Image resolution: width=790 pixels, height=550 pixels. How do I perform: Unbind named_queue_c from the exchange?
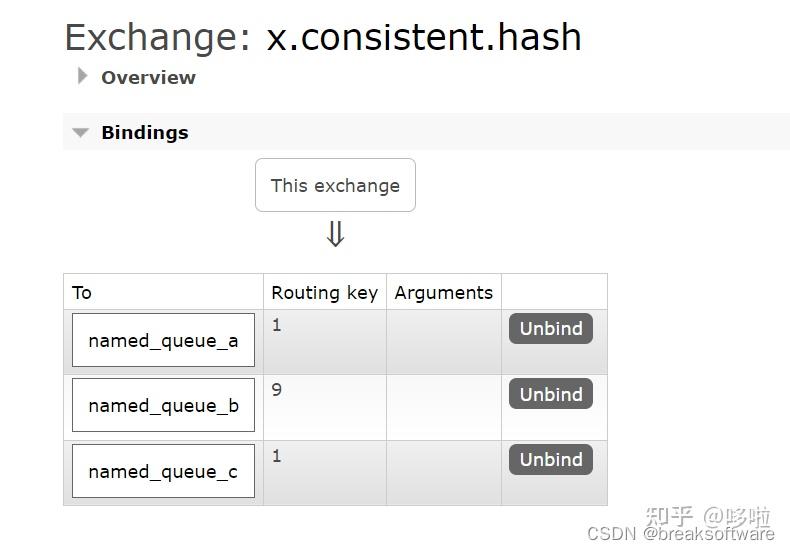(x=551, y=459)
